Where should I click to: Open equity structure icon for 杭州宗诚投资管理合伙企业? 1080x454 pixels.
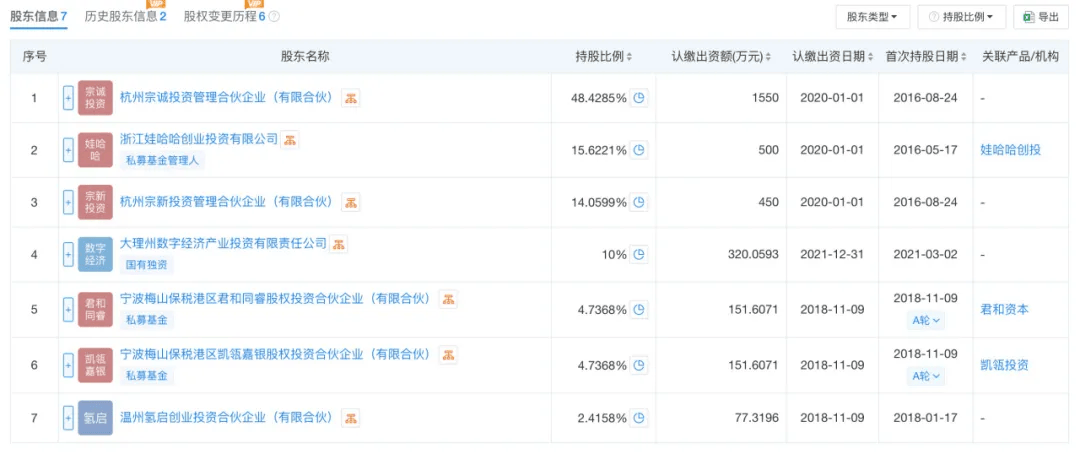pyautogui.click(x=351, y=98)
